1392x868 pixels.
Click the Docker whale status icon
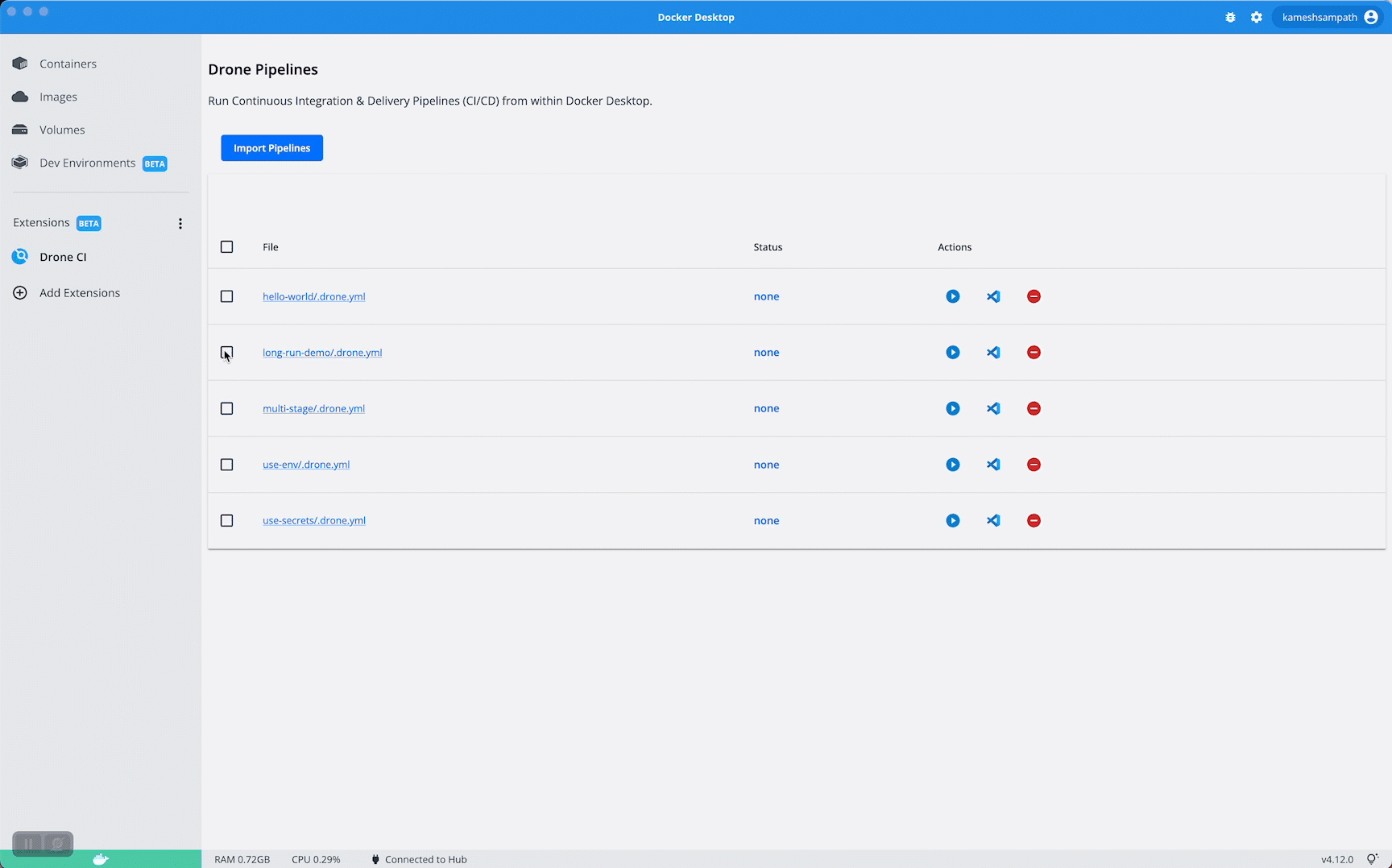[101, 859]
